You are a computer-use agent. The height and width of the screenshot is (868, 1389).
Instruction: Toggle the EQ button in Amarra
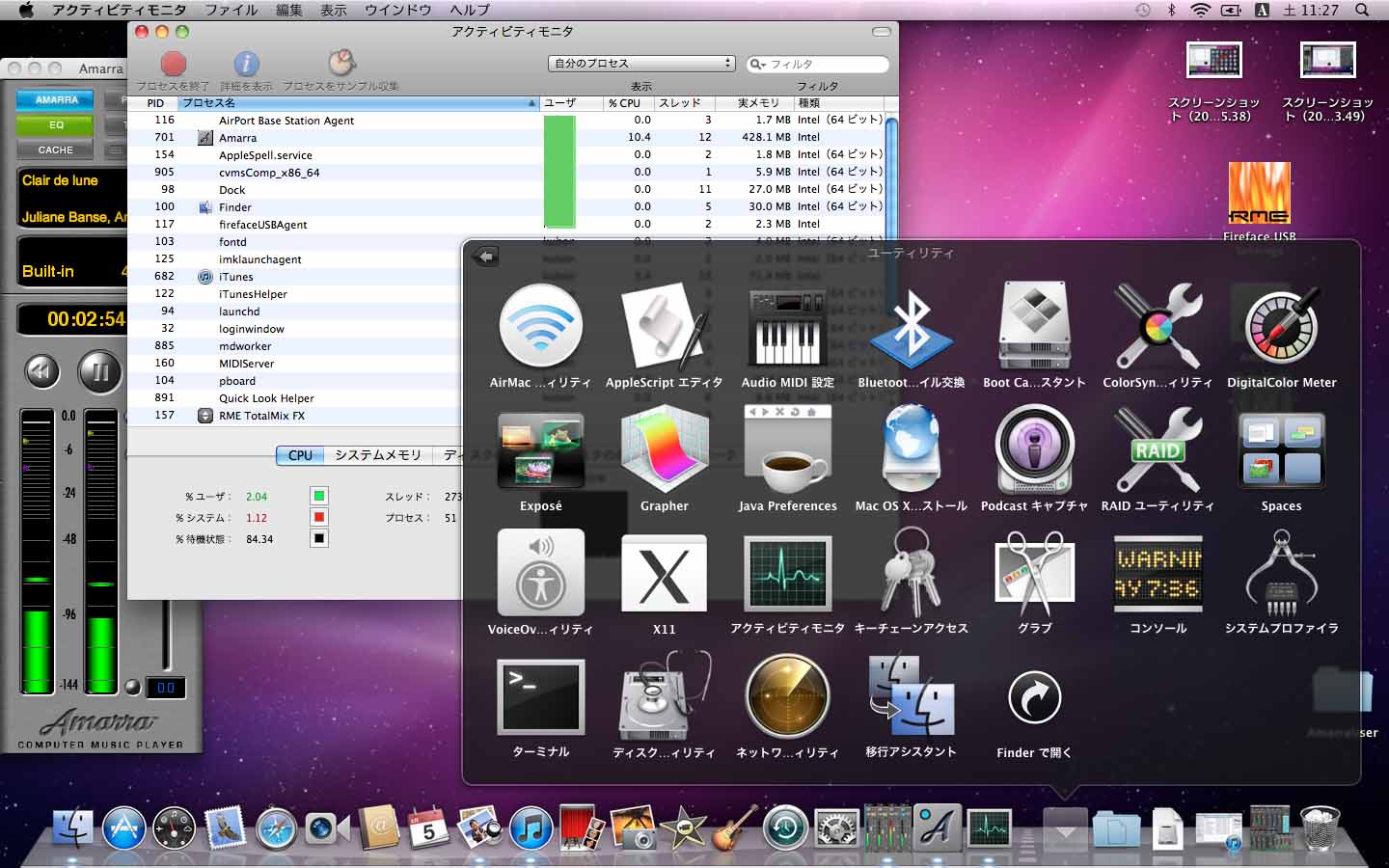[56, 124]
